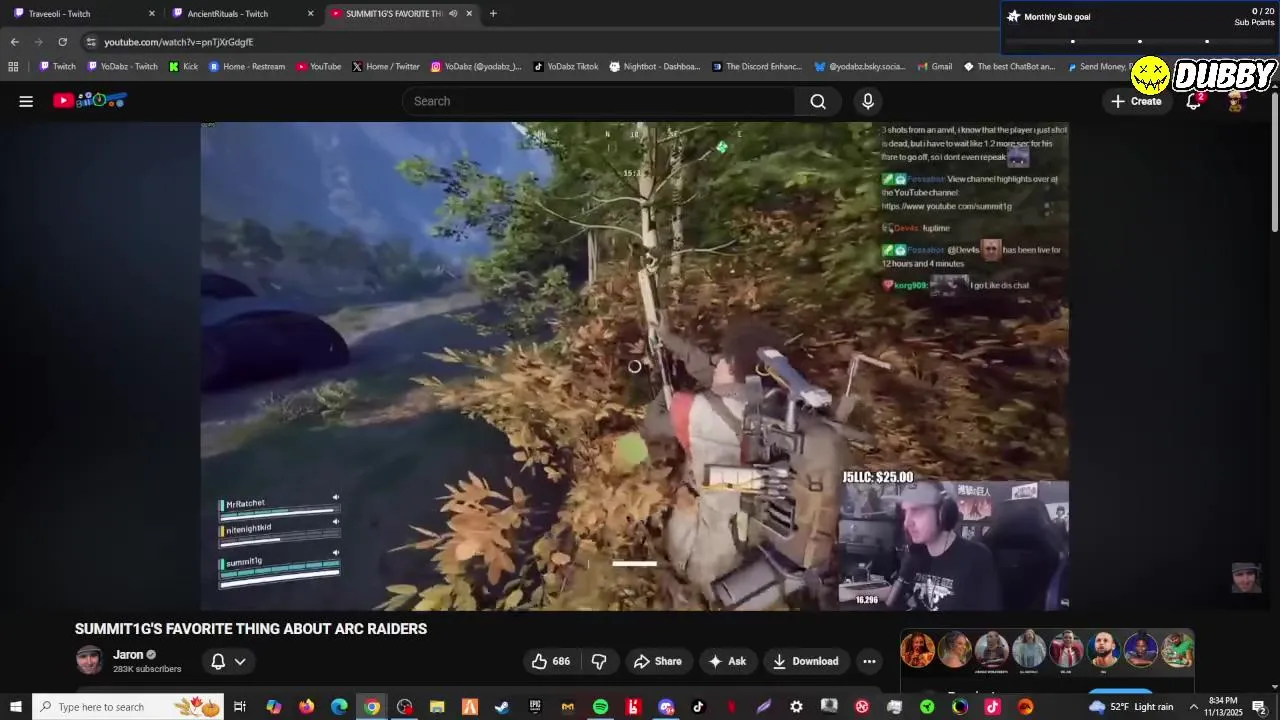Click the Chrome address bar URL
The height and width of the screenshot is (720, 1280).
[179, 42]
